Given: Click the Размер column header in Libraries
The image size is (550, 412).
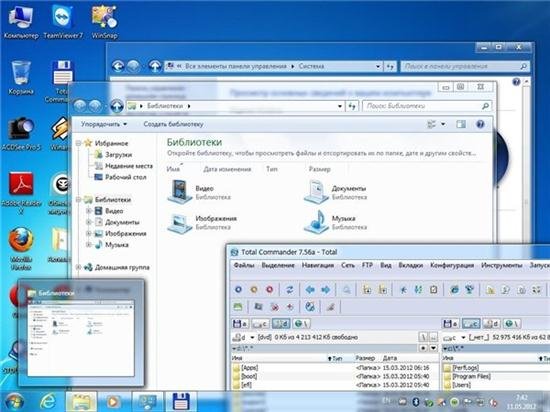Looking at the screenshot, I should (319, 169).
